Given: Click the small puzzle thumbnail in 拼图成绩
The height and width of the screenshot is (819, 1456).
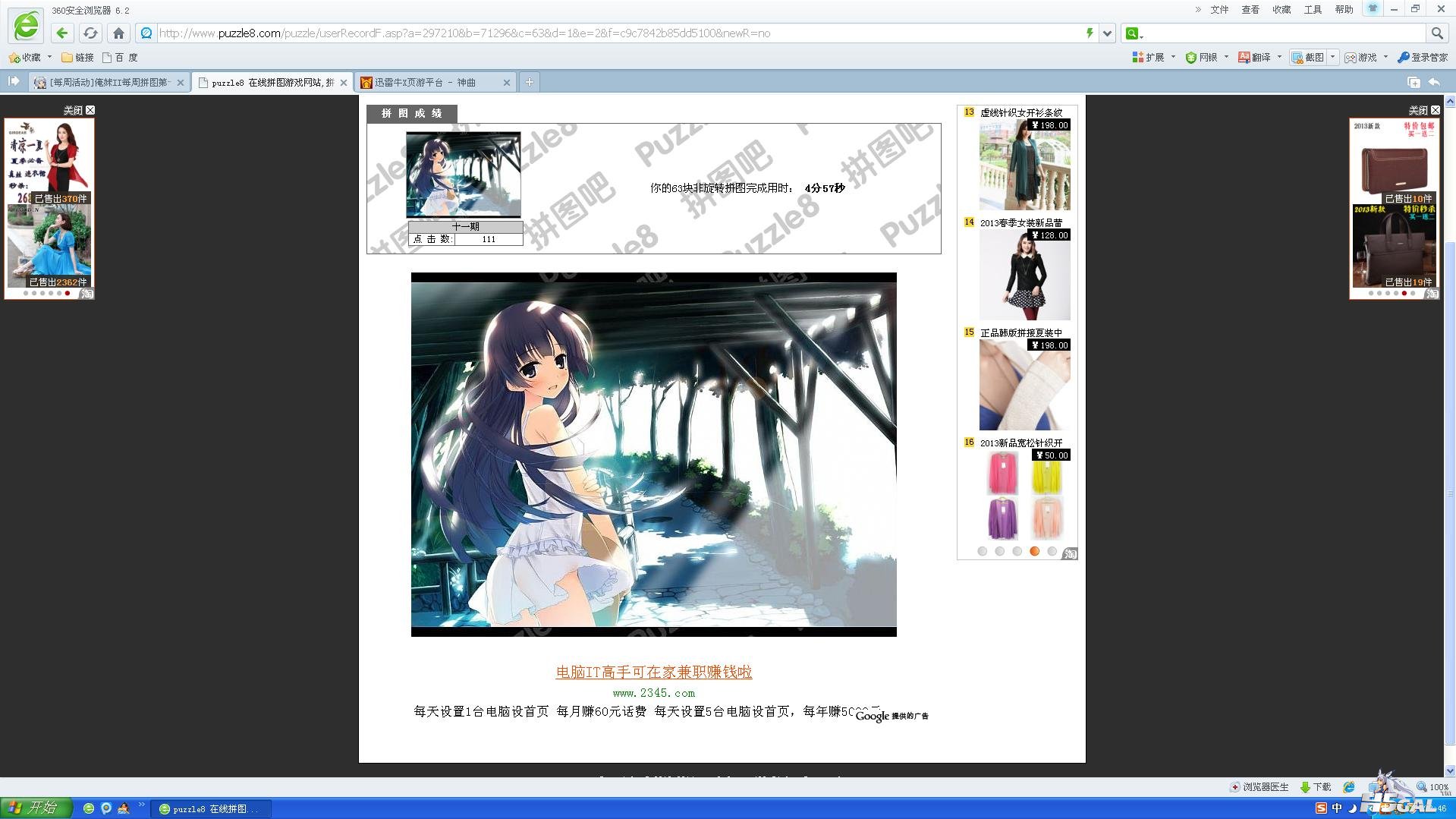Looking at the screenshot, I should pyautogui.click(x=463, y=175).
